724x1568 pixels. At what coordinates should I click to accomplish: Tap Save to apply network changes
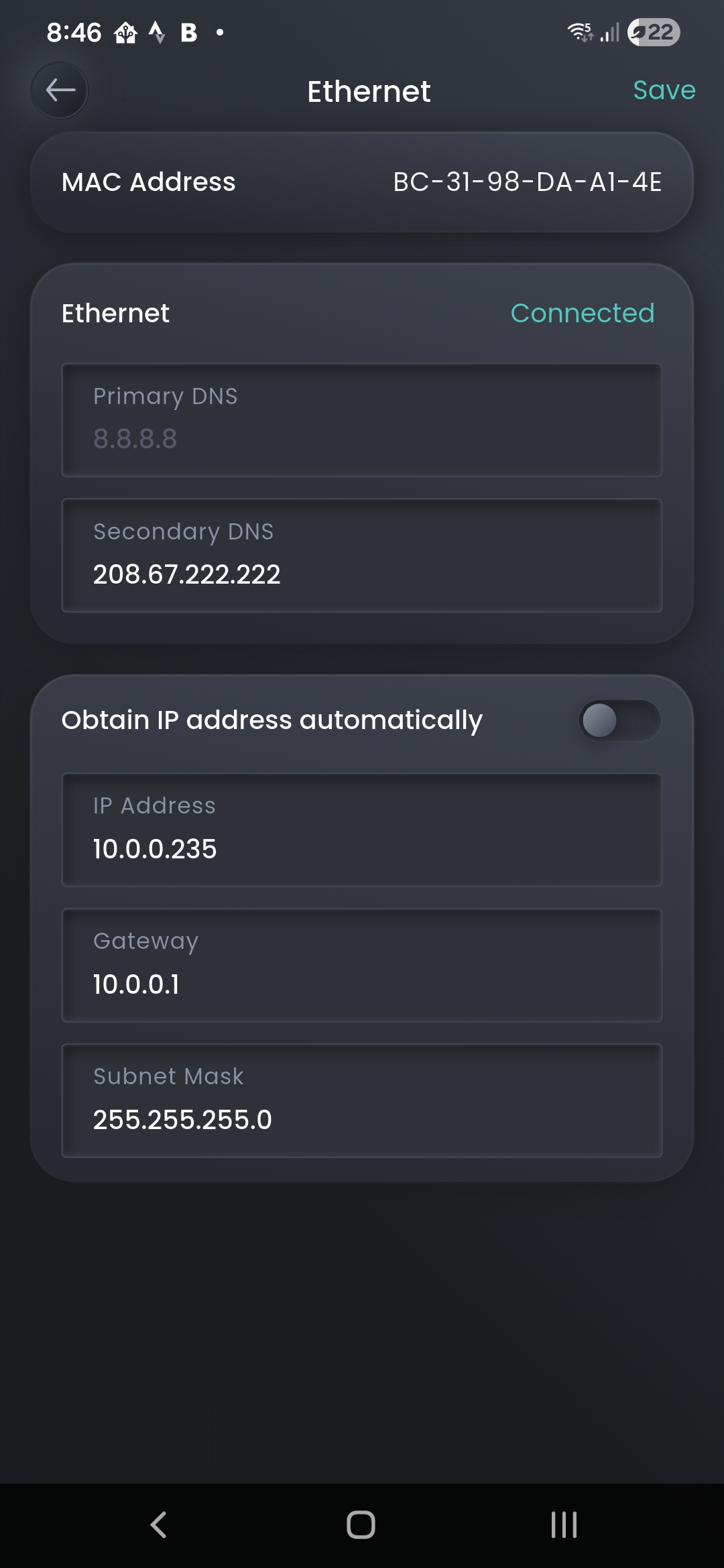[664, 90]
